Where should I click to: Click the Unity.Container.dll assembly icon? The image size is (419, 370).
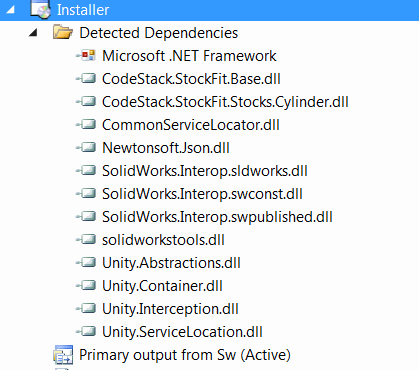click(86, 286)
